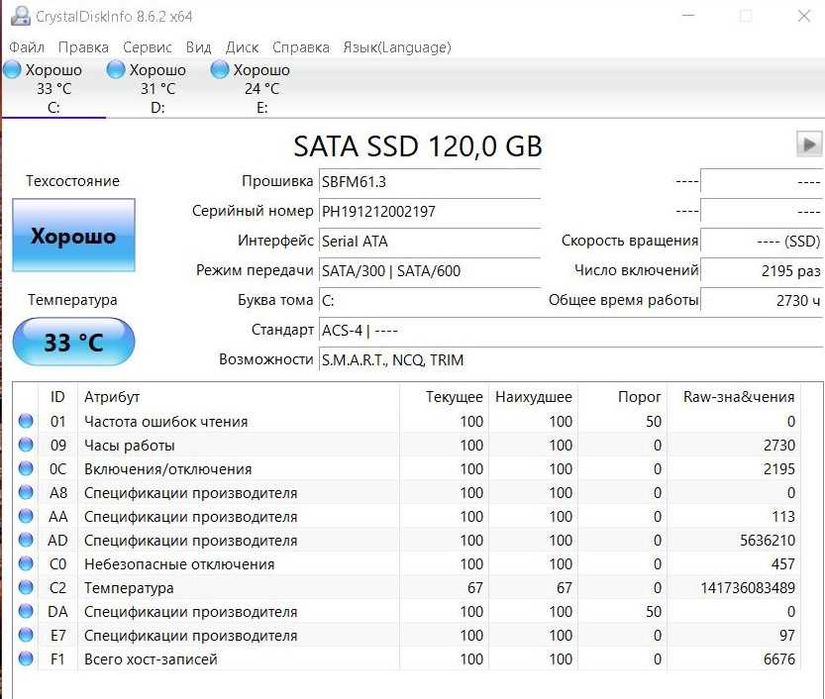Viewport: 825px width, 699px height.
Task: Click the blue Хорошо health status button
Action: click(x=73, y=237)
